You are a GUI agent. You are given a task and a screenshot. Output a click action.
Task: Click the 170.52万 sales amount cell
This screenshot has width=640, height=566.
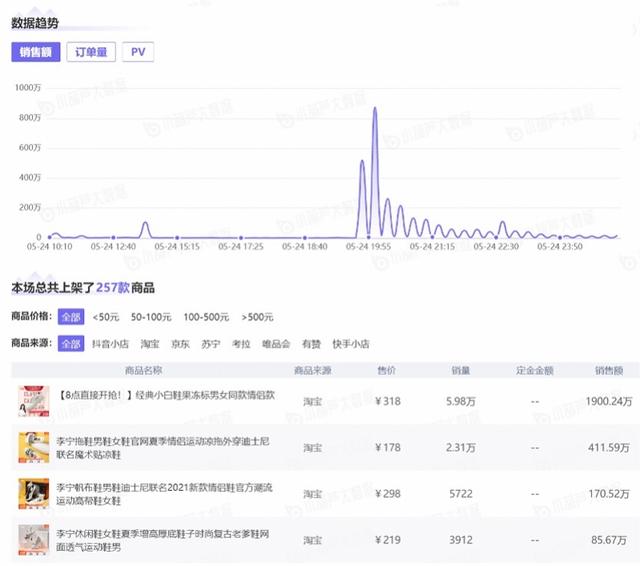pos(609,494)
